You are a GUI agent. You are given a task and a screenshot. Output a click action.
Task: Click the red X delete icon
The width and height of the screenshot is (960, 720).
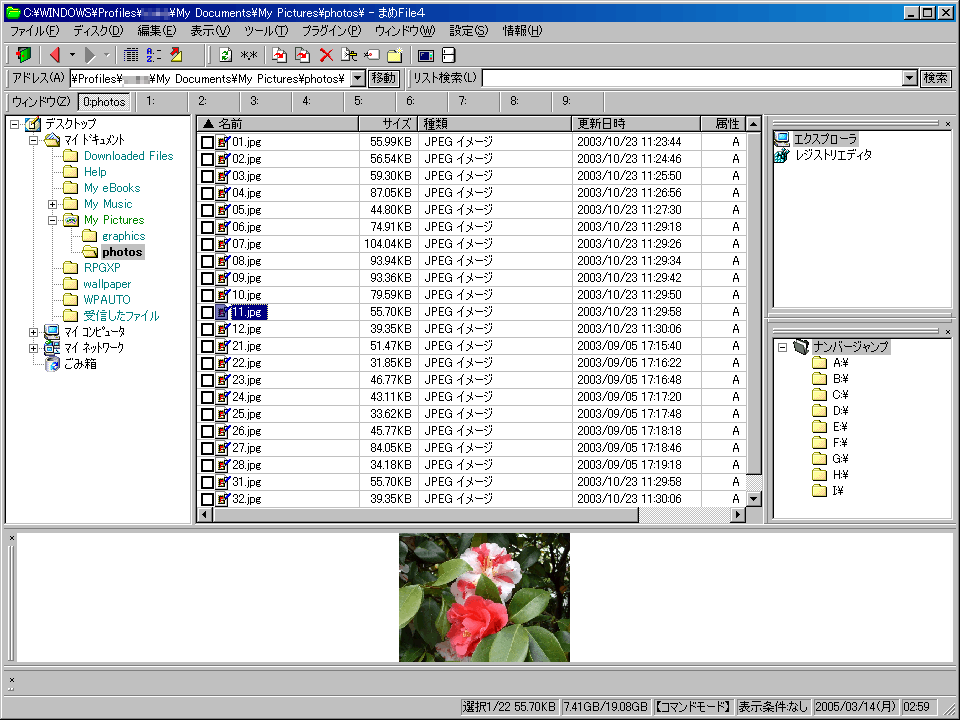(326, 55)
